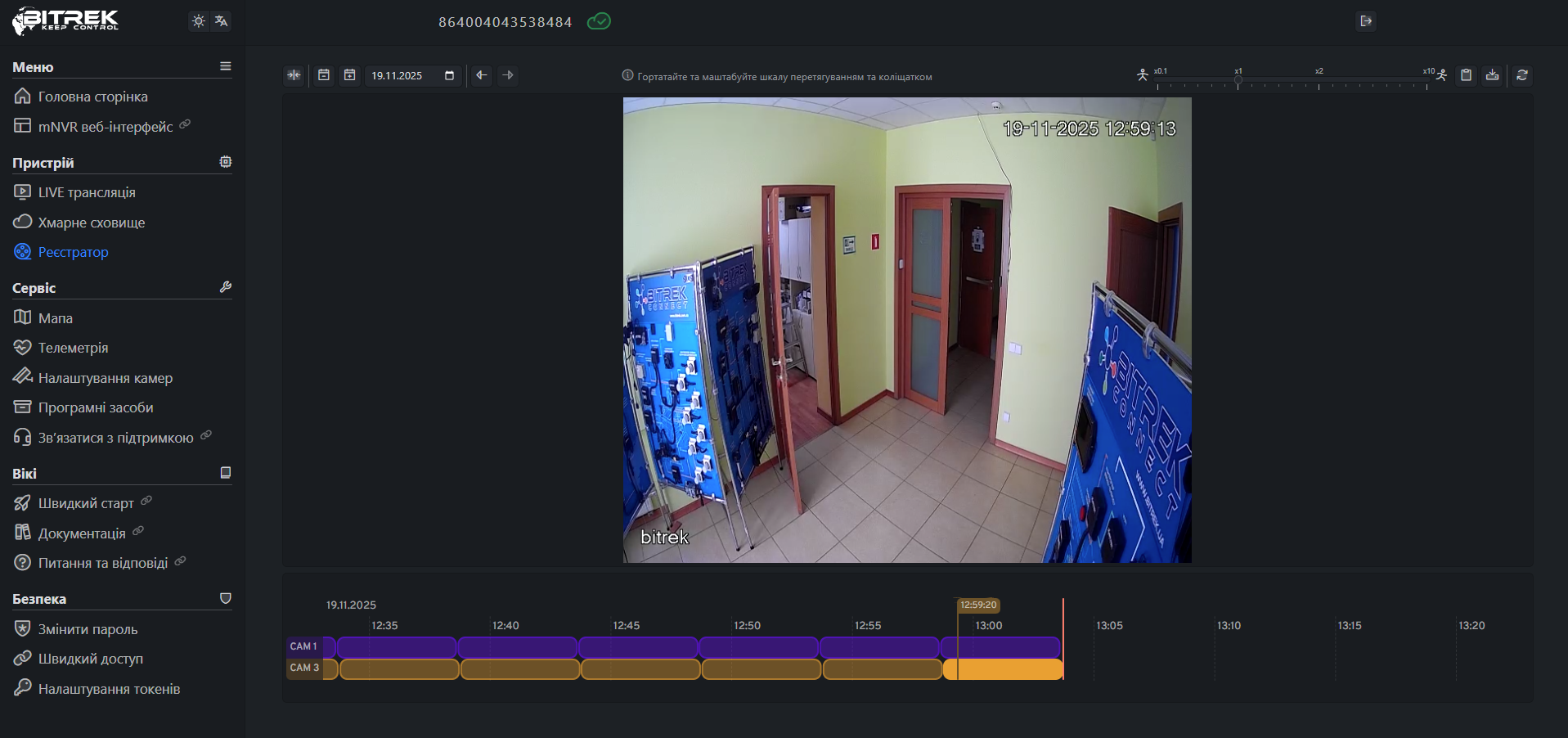Click the next-day calendar icon with plus
1568x738 pixels.
[350, 75]
